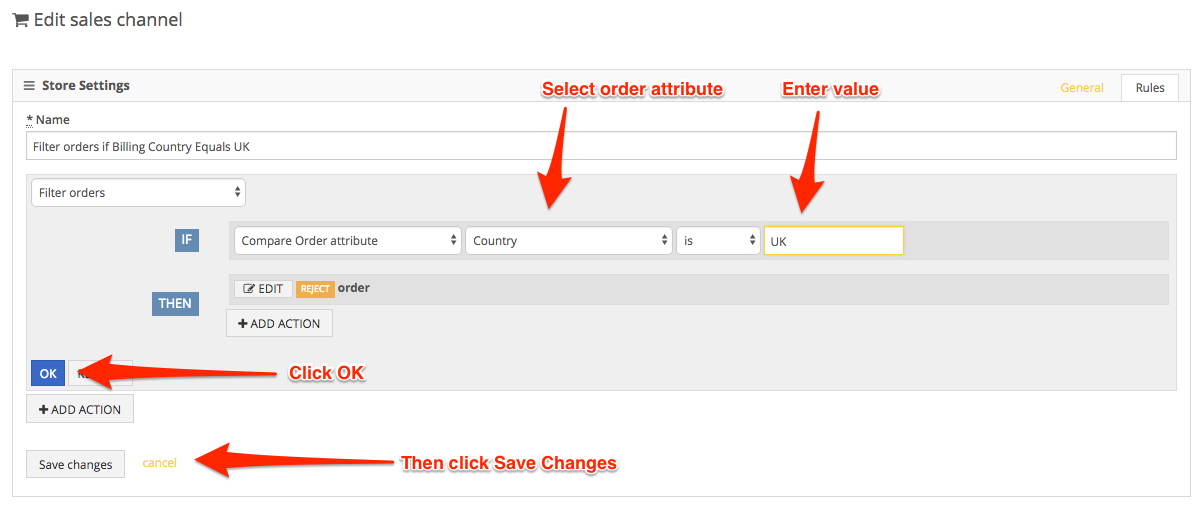The height and width of the screenshot is (524, 1202).
Task: Click the value field containing UK
Action: [x=834, y=241]
